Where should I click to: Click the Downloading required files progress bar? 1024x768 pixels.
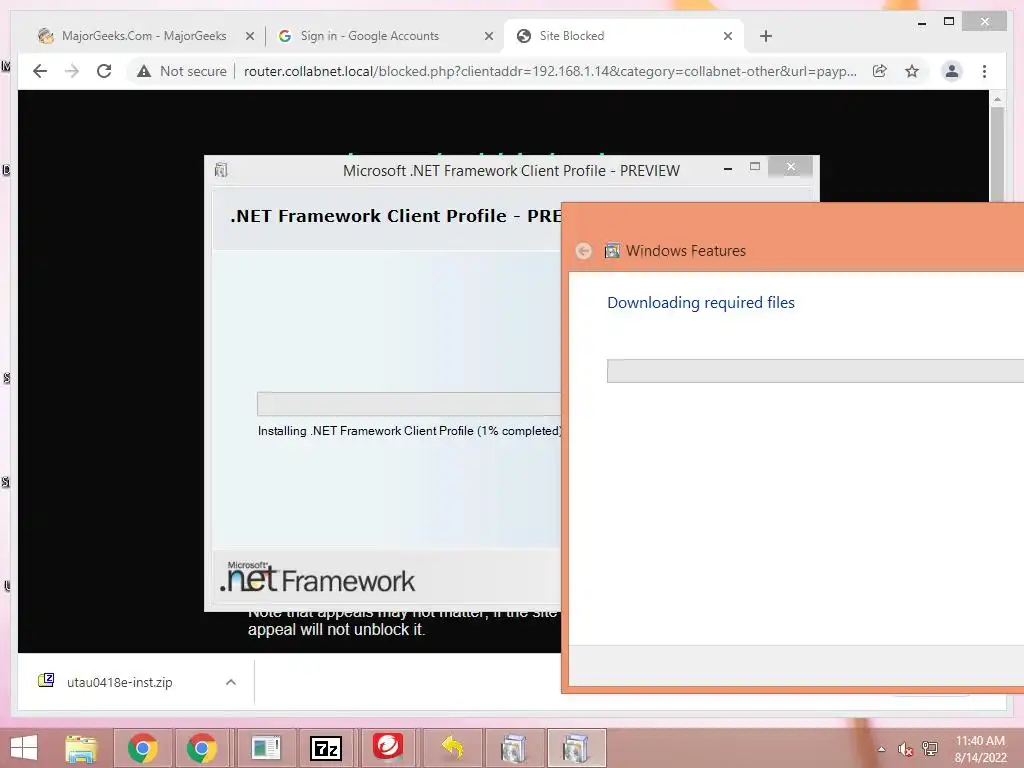815,371
